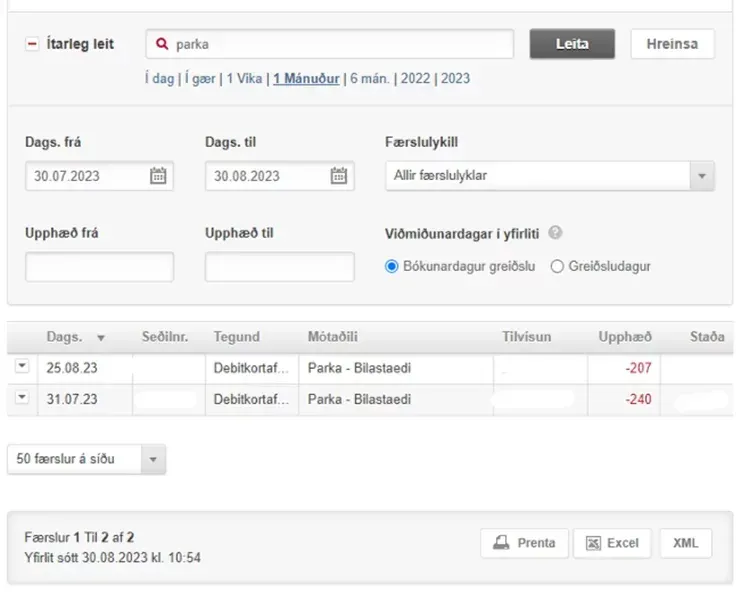Download results via XML button
The image size is (741, 593).
(x=686, y=543)
